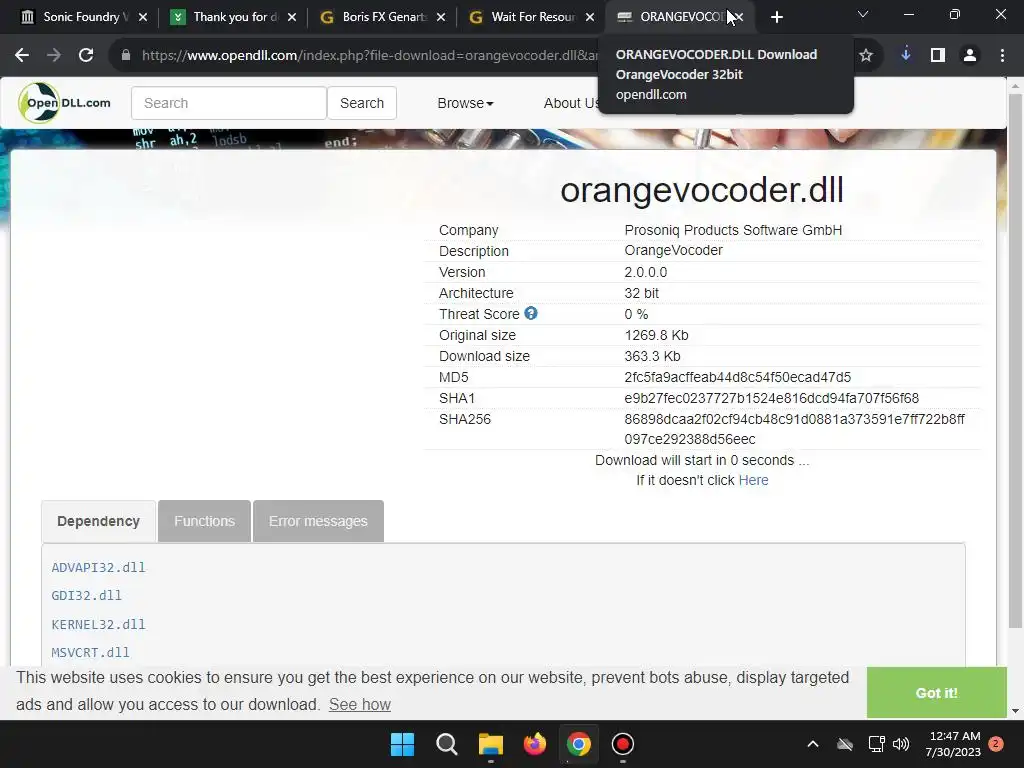
Task: Open the Chrome profile avatar icon
Action: pyautogui.click(x=970, y=56)
